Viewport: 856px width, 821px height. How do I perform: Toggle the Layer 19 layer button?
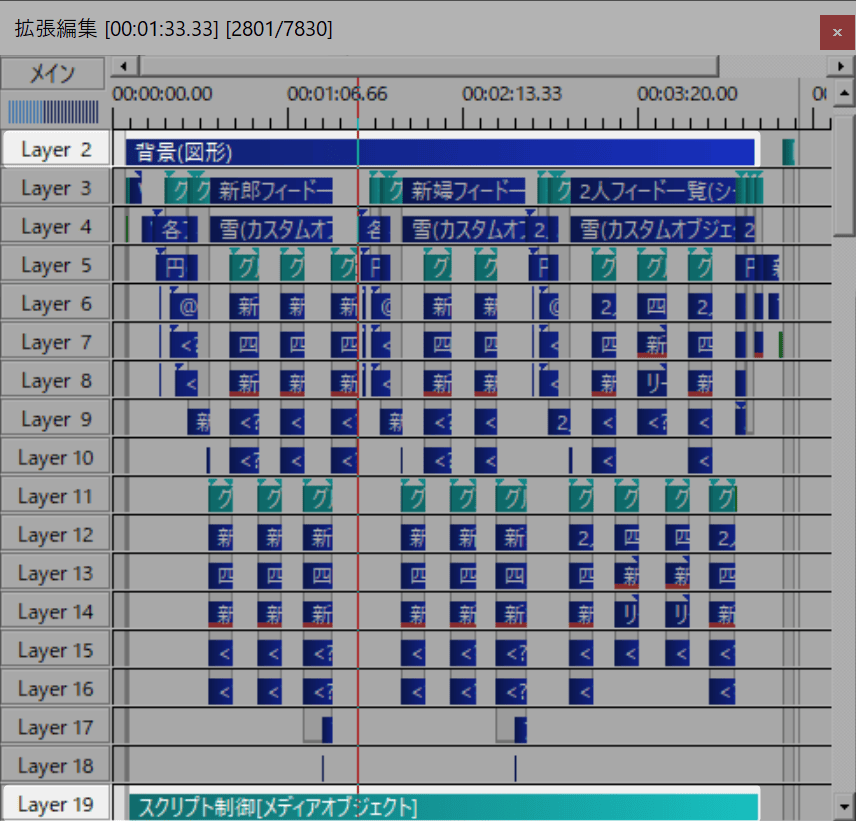pos(55,804)
